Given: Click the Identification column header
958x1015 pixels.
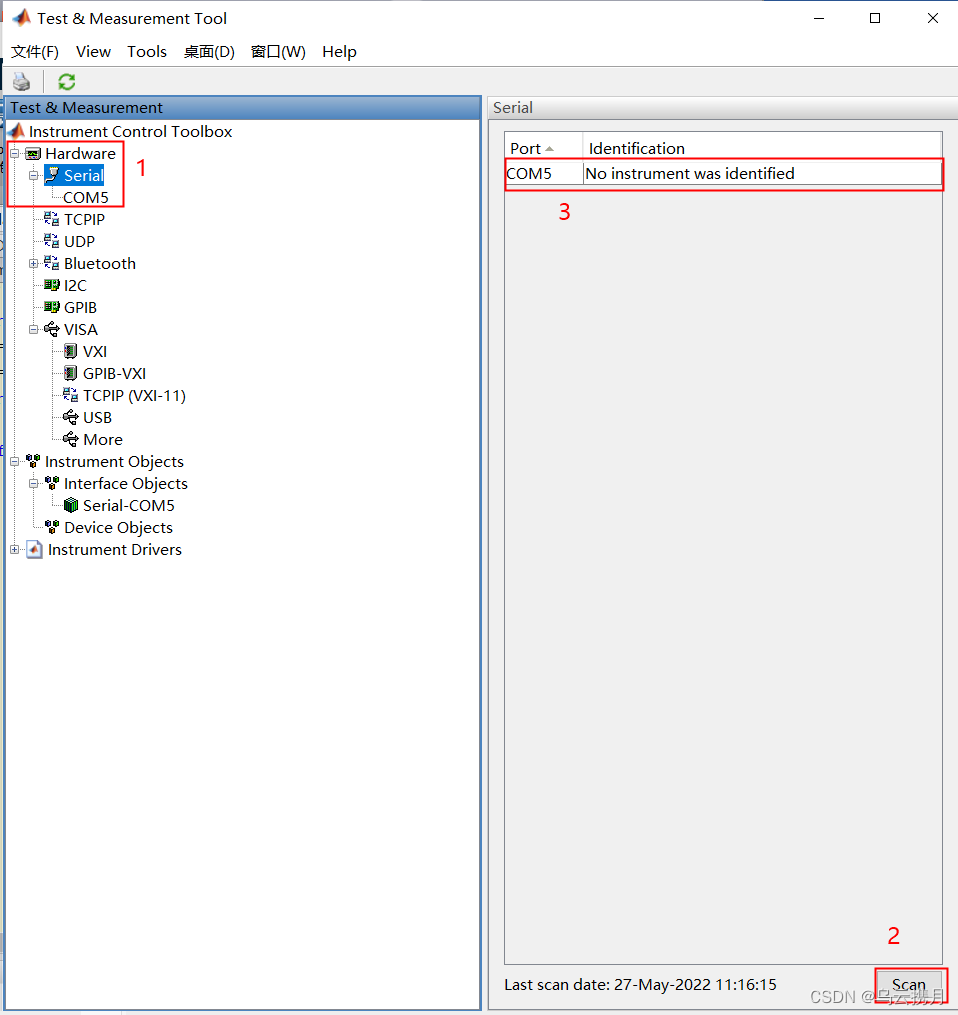Looking at the screenshot, I should pyautogui.click(x=763, y=148).
